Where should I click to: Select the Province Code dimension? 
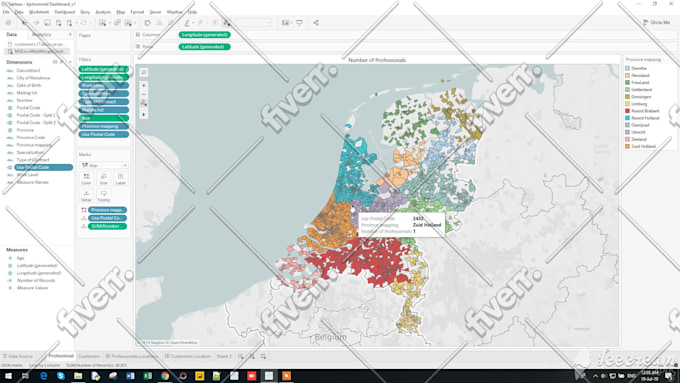[30, 137]
